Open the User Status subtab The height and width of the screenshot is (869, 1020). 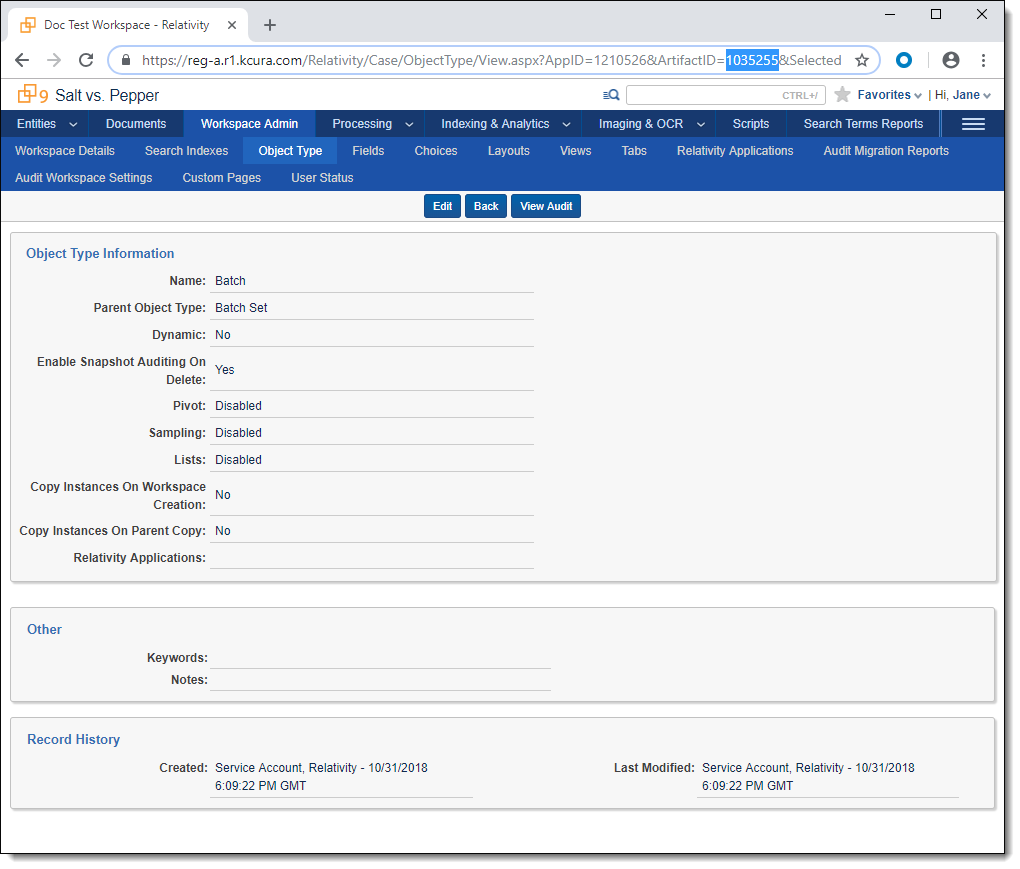click(322, 178)
